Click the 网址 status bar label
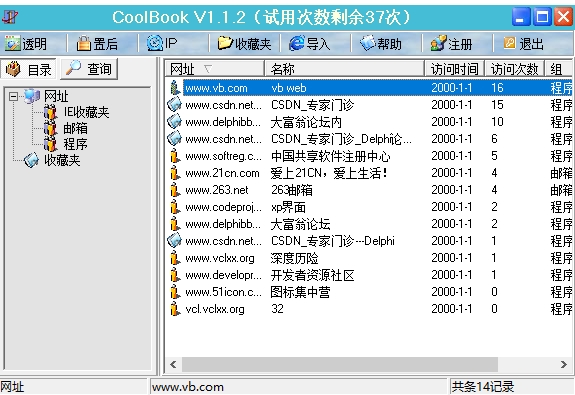 [12, 387]
